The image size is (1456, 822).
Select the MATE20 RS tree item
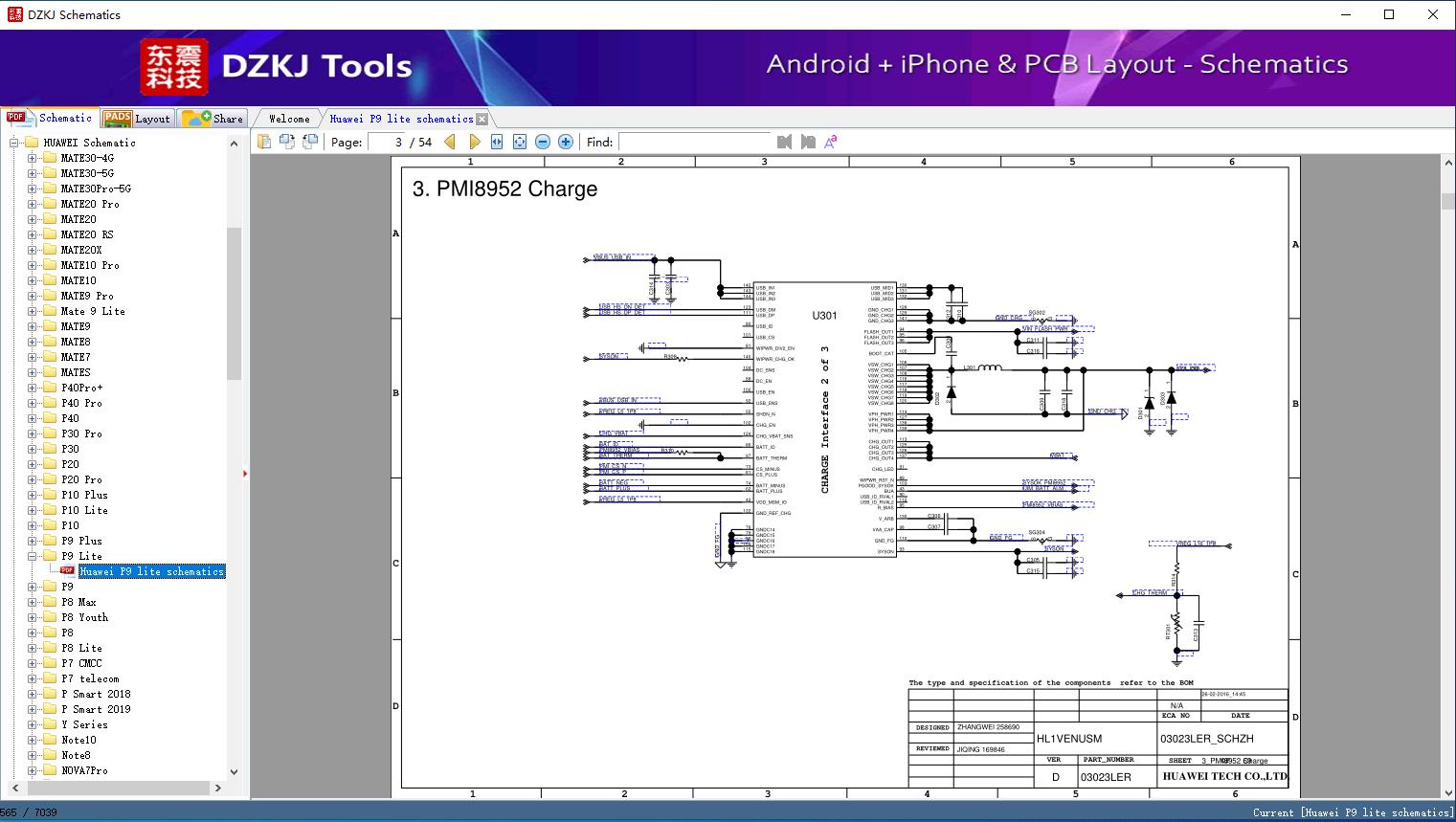[87, 234]
